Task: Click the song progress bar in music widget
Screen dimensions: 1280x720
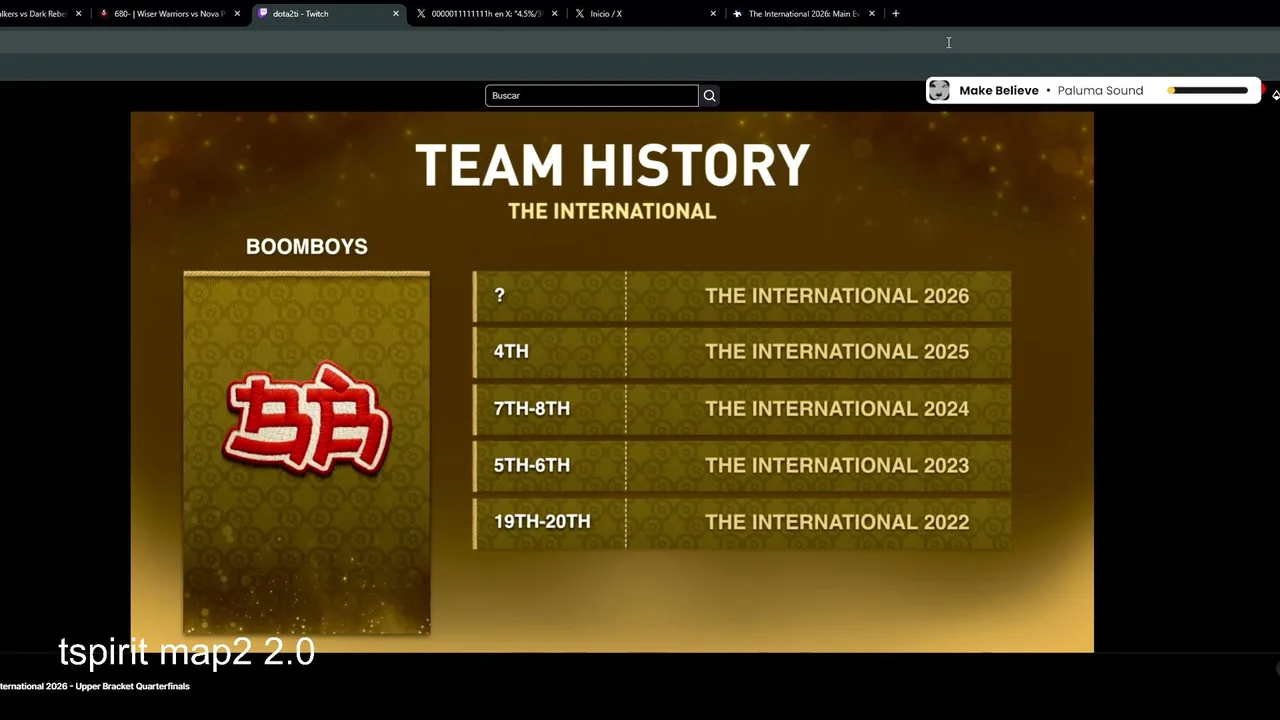Action: coord(1208,91)
